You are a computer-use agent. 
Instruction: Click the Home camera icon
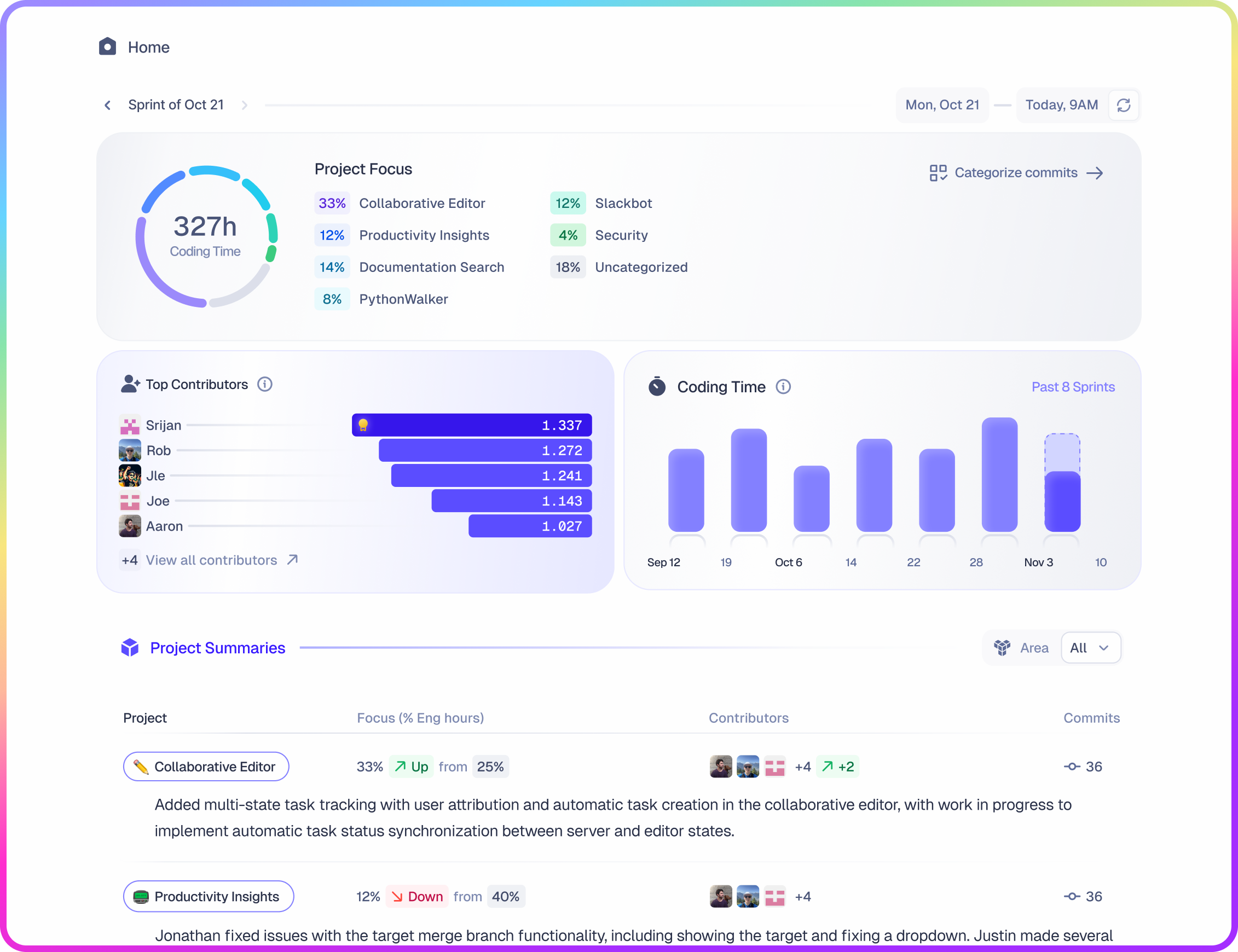(x=107, y=47)
